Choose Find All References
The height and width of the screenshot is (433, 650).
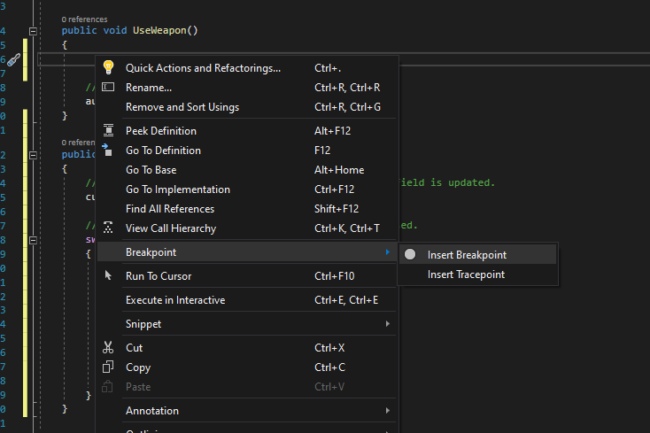click(x=247, y=209)
